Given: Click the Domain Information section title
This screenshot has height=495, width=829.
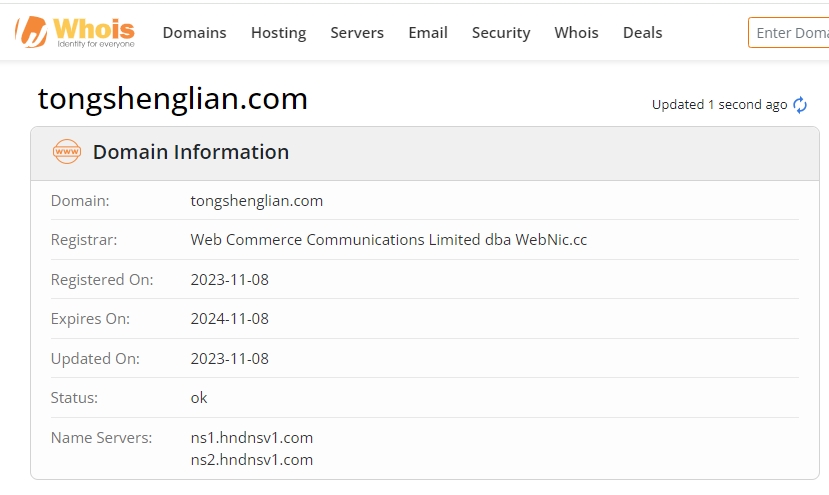Looking at the screenshot, I should click(x=191, y=152).
